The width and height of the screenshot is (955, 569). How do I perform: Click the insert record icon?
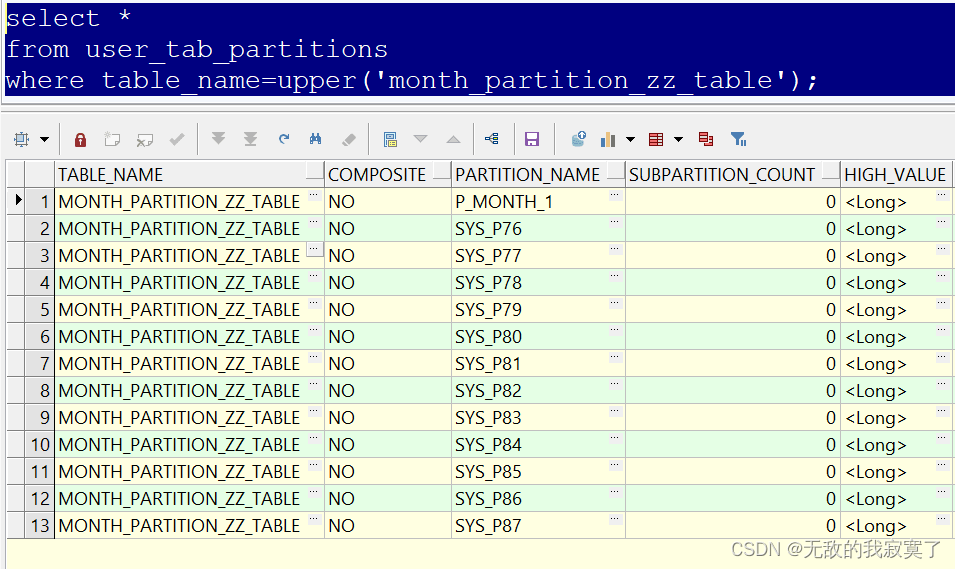pos(112,140)
